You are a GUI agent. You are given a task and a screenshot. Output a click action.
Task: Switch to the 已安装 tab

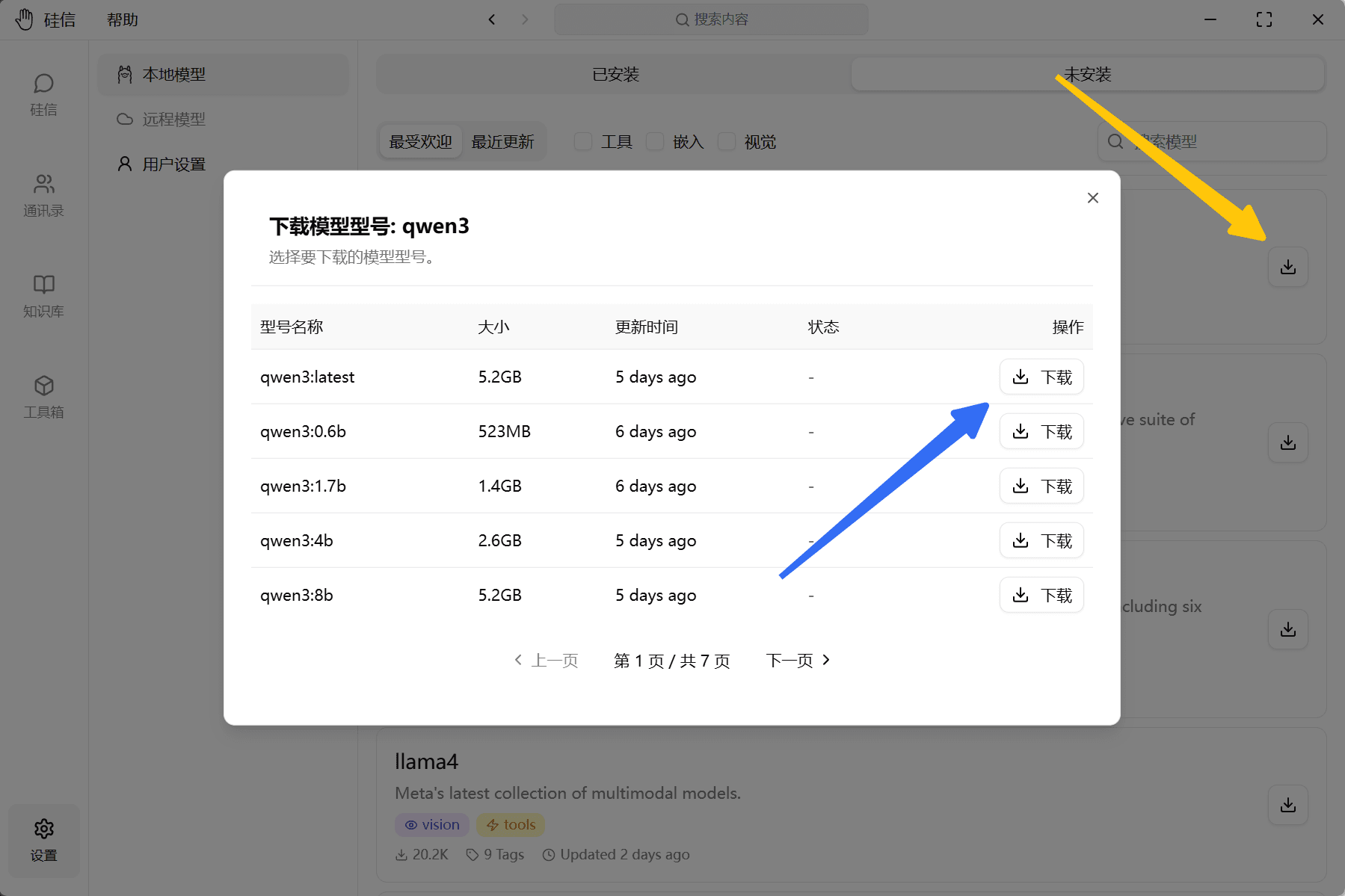(x=615, y=74)
